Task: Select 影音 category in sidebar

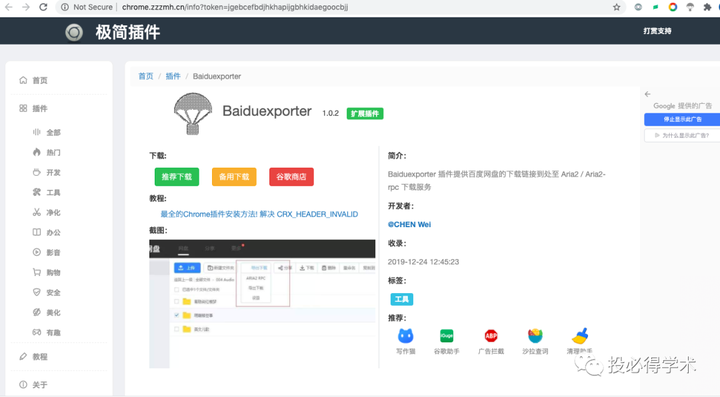Action: tap(47, 252)
